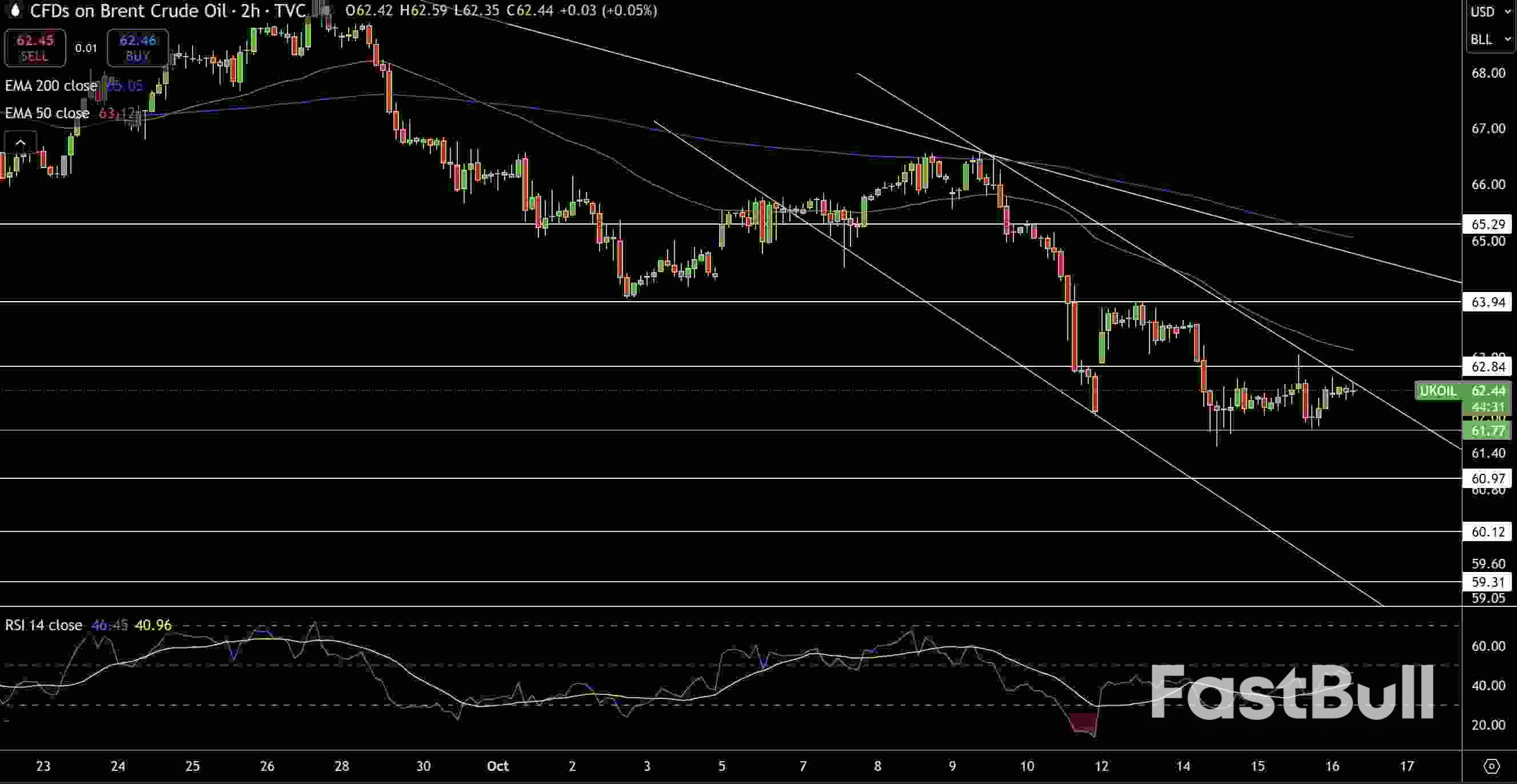Select the EMA 200 close indicator label
Viewport: 1517px width, 784px height.
click(x=51, y=85)
